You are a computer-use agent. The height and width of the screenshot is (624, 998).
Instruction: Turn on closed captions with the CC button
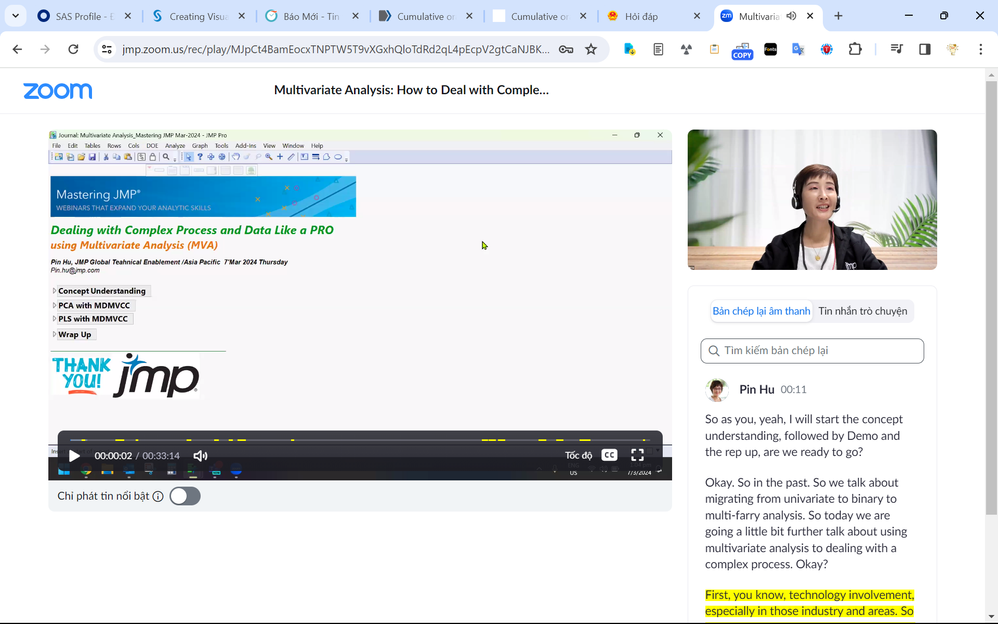(x=609, y=455)
